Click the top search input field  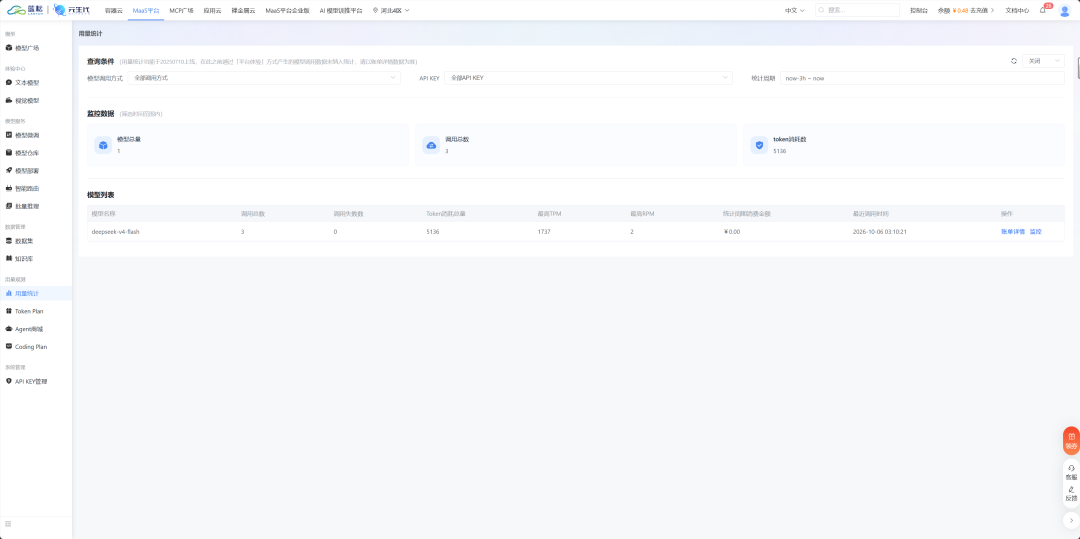pos(857,10)
